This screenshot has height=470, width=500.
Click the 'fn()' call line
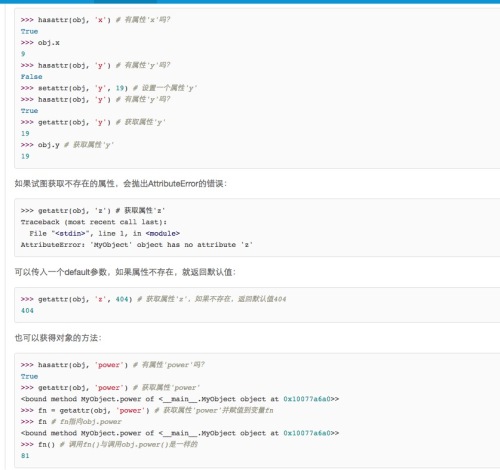(x=109, y=444)
